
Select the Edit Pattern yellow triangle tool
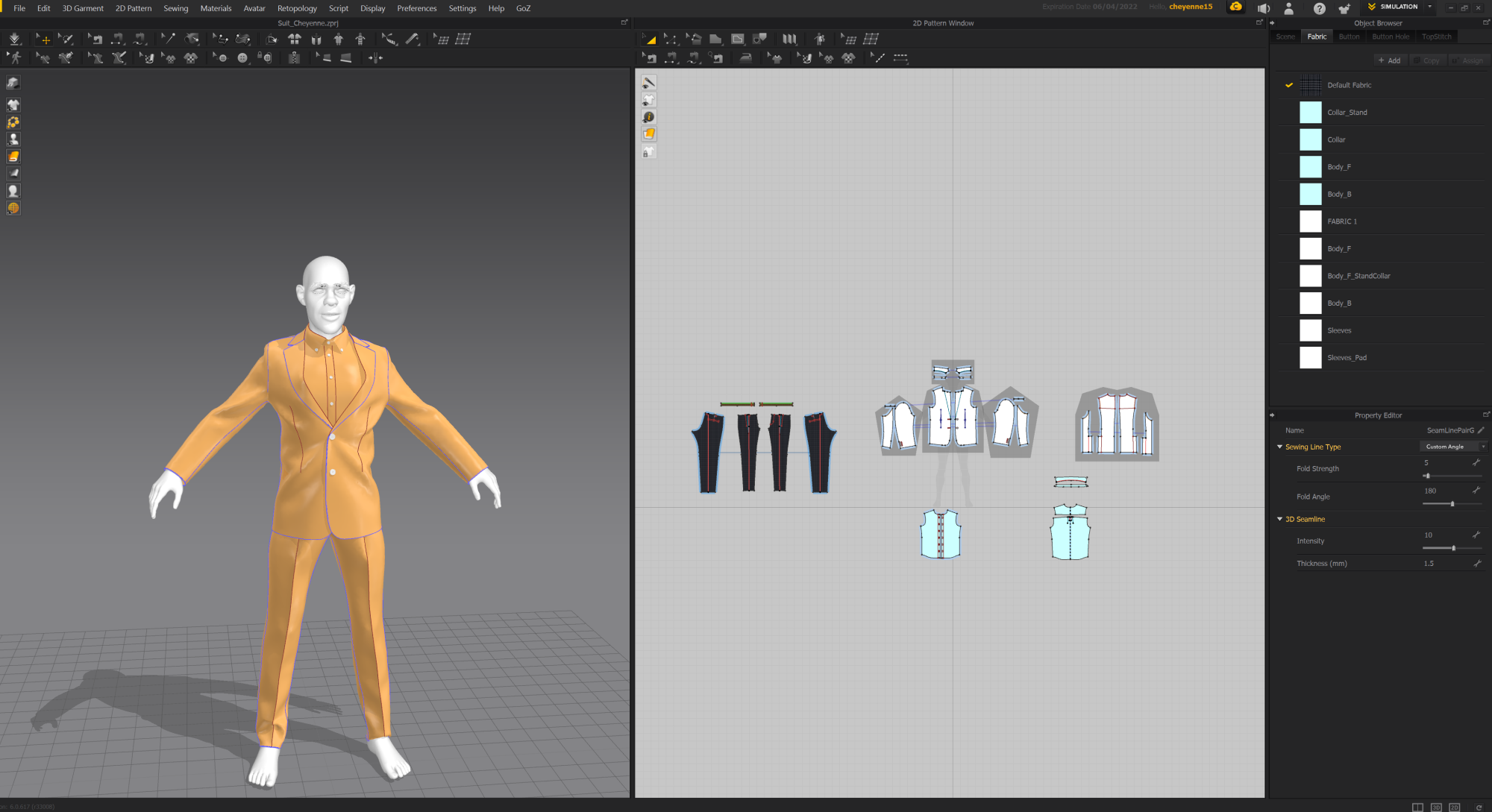click(x=649, y=39)
